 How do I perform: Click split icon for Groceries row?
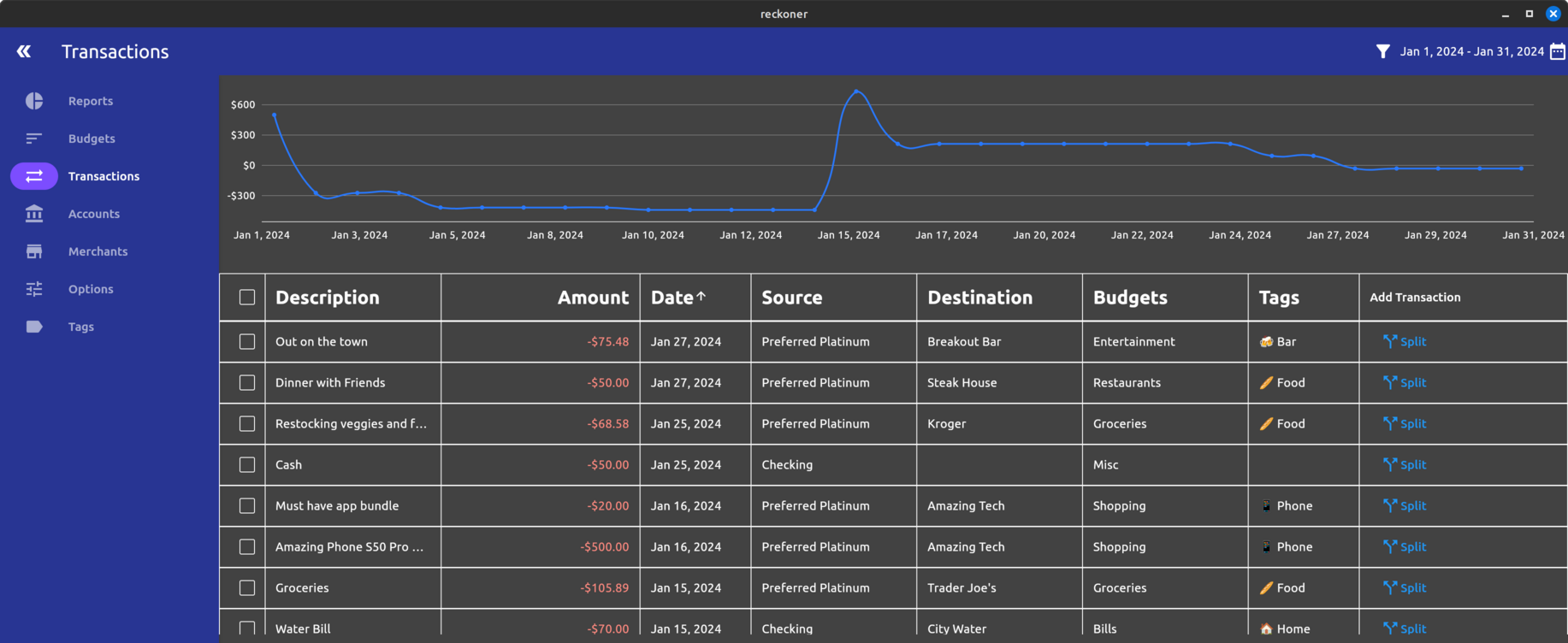click(x=1390, y=587)
